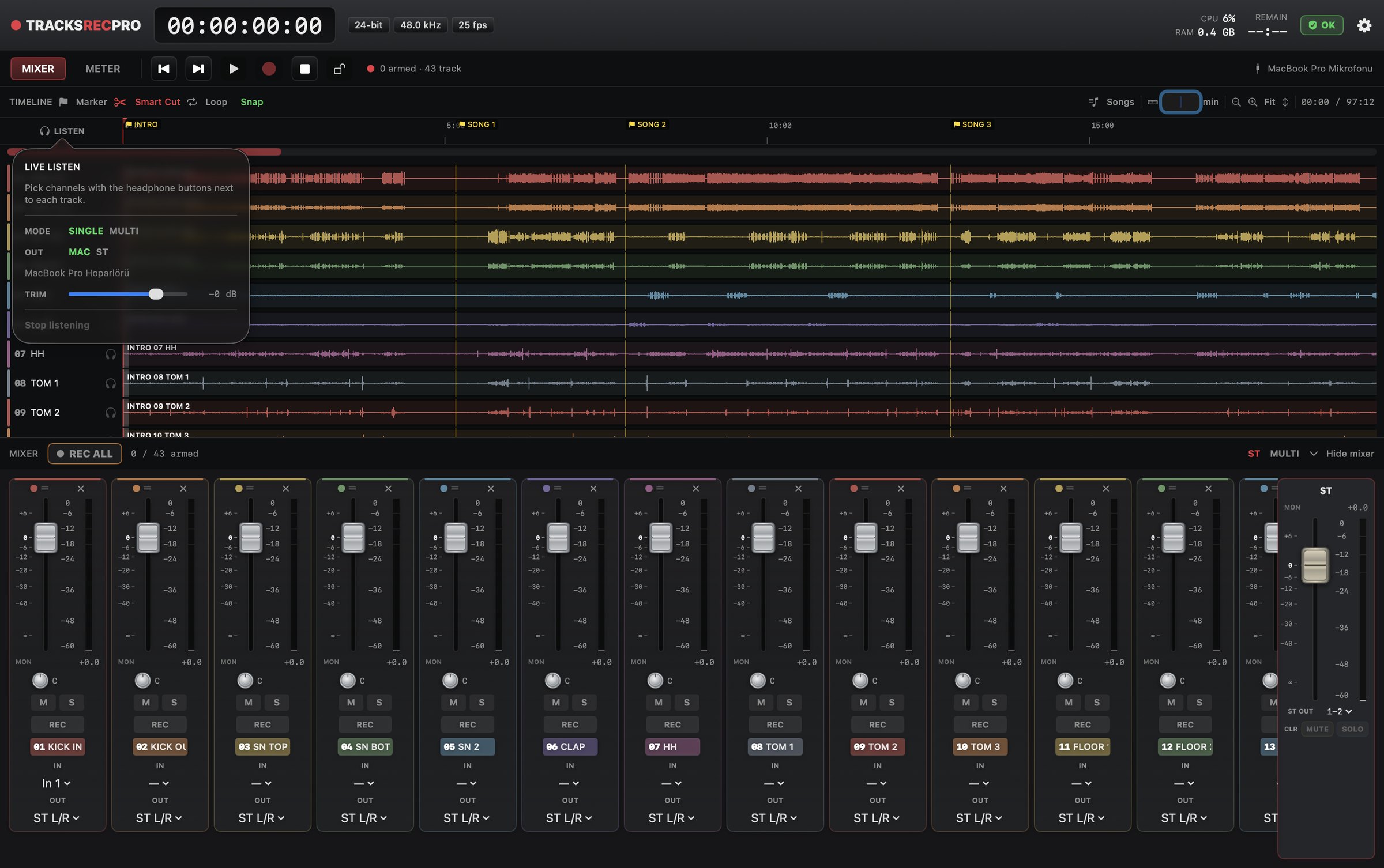Image resolution: width=1384 pixels, height=868 pixels.
Task: Open the input dropdown for 05 SN 2
Action: (x=467, y=783)
